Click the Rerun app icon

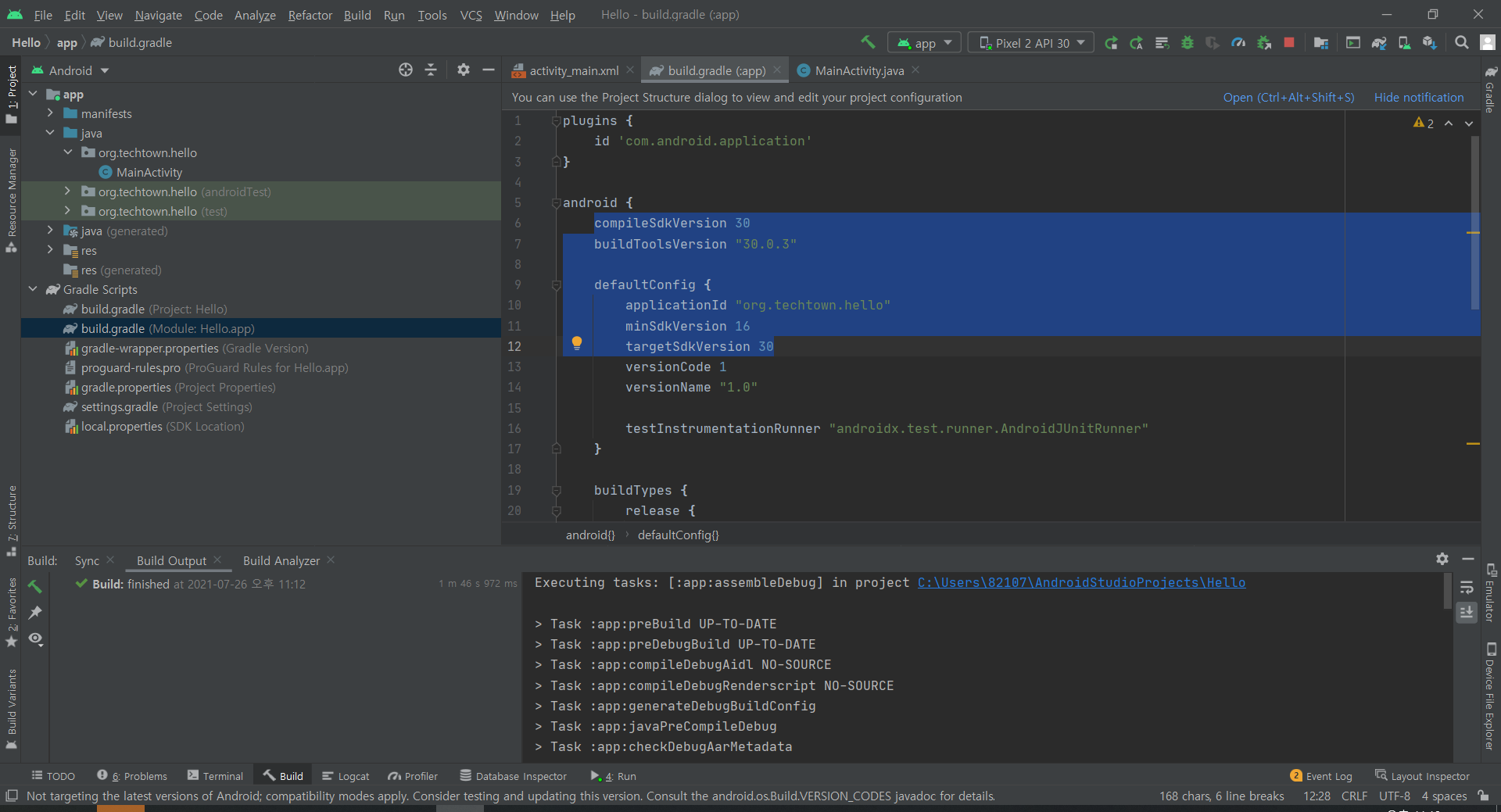[x=1111, y=43]
